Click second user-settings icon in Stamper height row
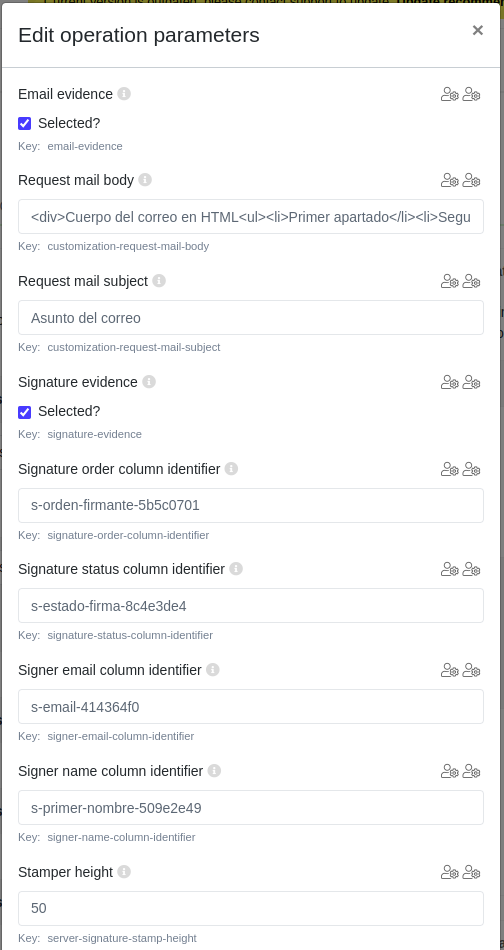Image resolution: width=504 pixels, height=950 pixels. click(471, 872)
